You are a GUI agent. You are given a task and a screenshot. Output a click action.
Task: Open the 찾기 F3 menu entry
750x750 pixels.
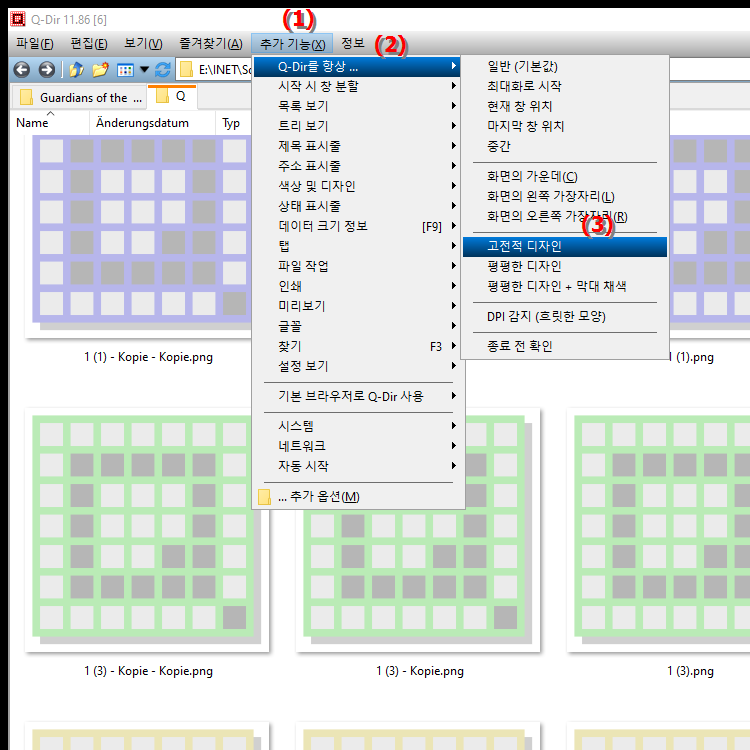(357, 346)
